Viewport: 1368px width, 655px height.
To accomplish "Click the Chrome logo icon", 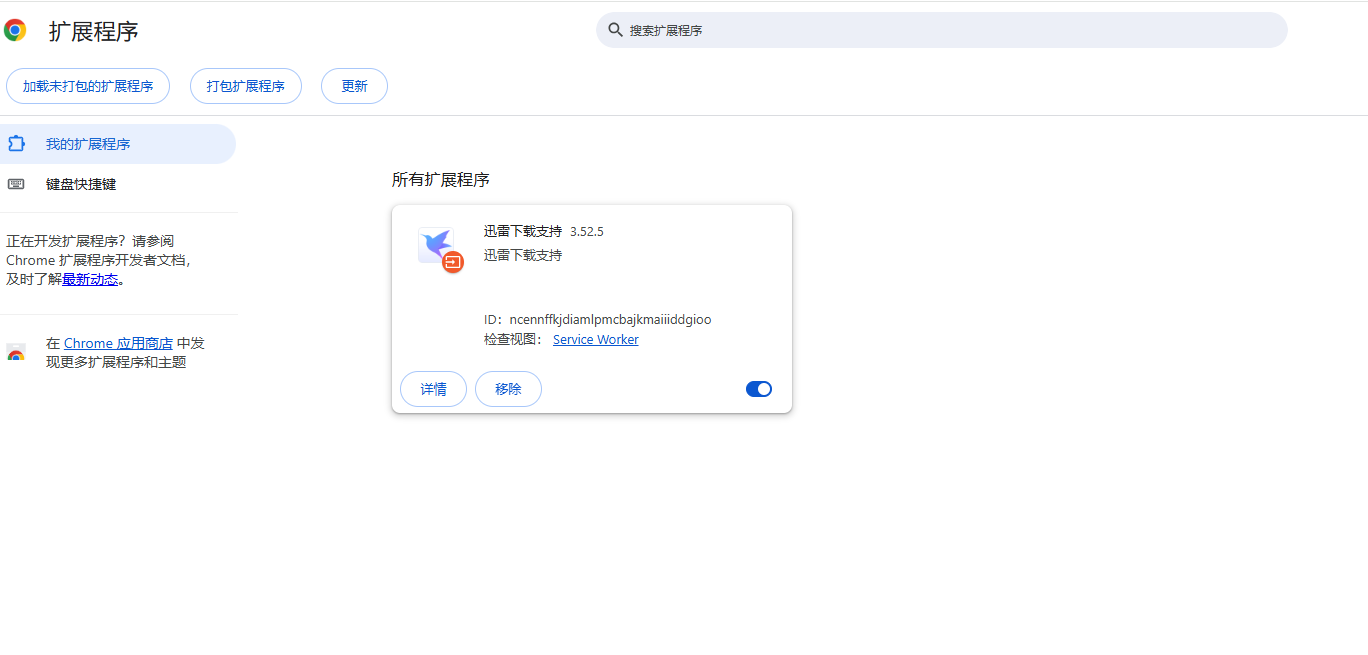I will [15, 30].
